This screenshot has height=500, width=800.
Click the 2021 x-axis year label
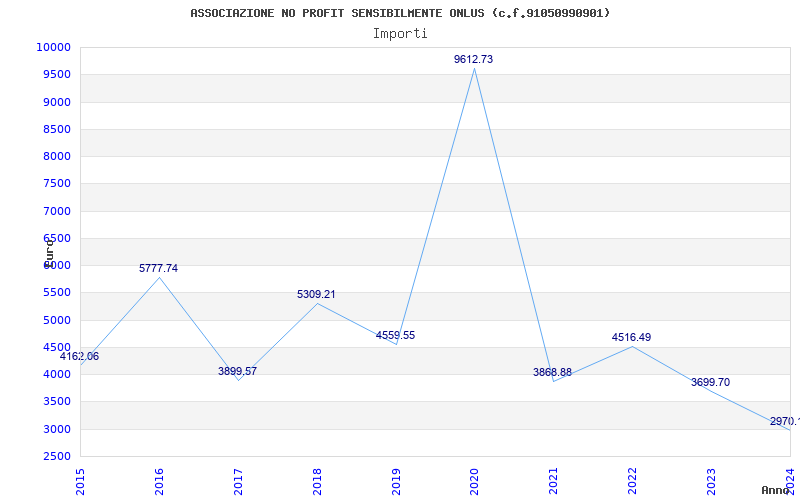click(554, 482)
